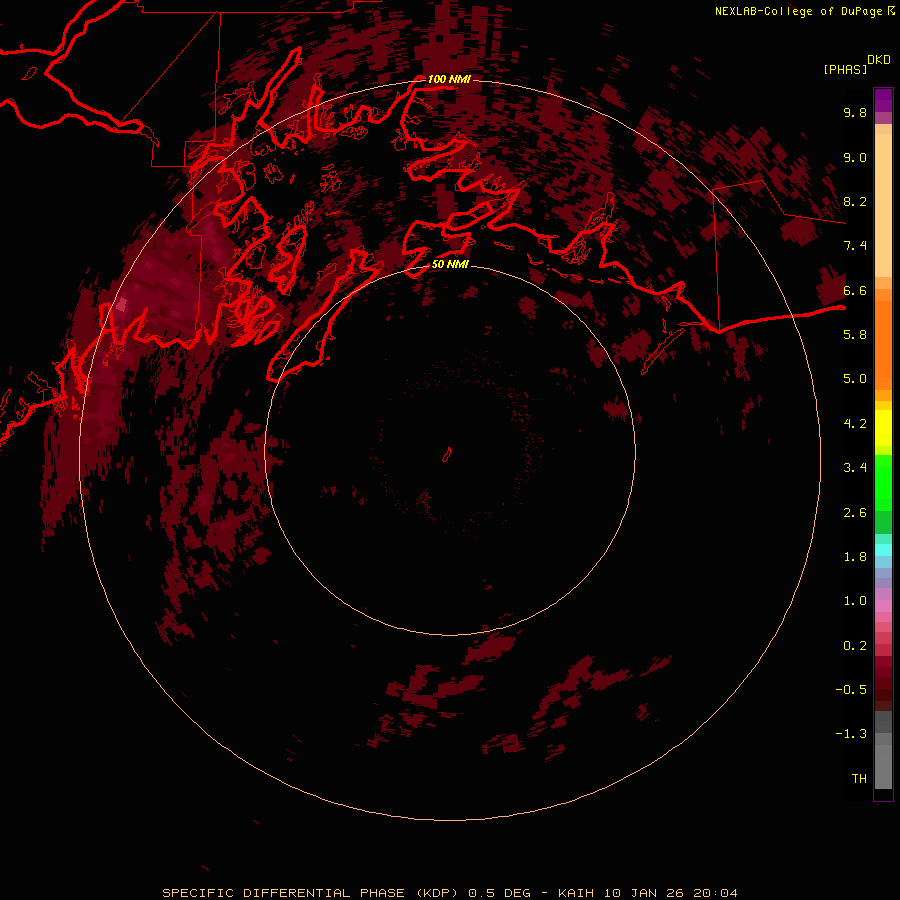Click the NEXLAB-College of DuPage header text
Viewport: 900px width, 900px height.
pos(798,11)
